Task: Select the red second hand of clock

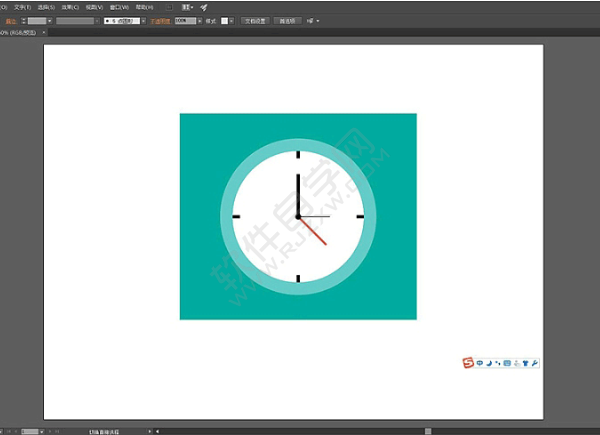Action: pos(313,231)
